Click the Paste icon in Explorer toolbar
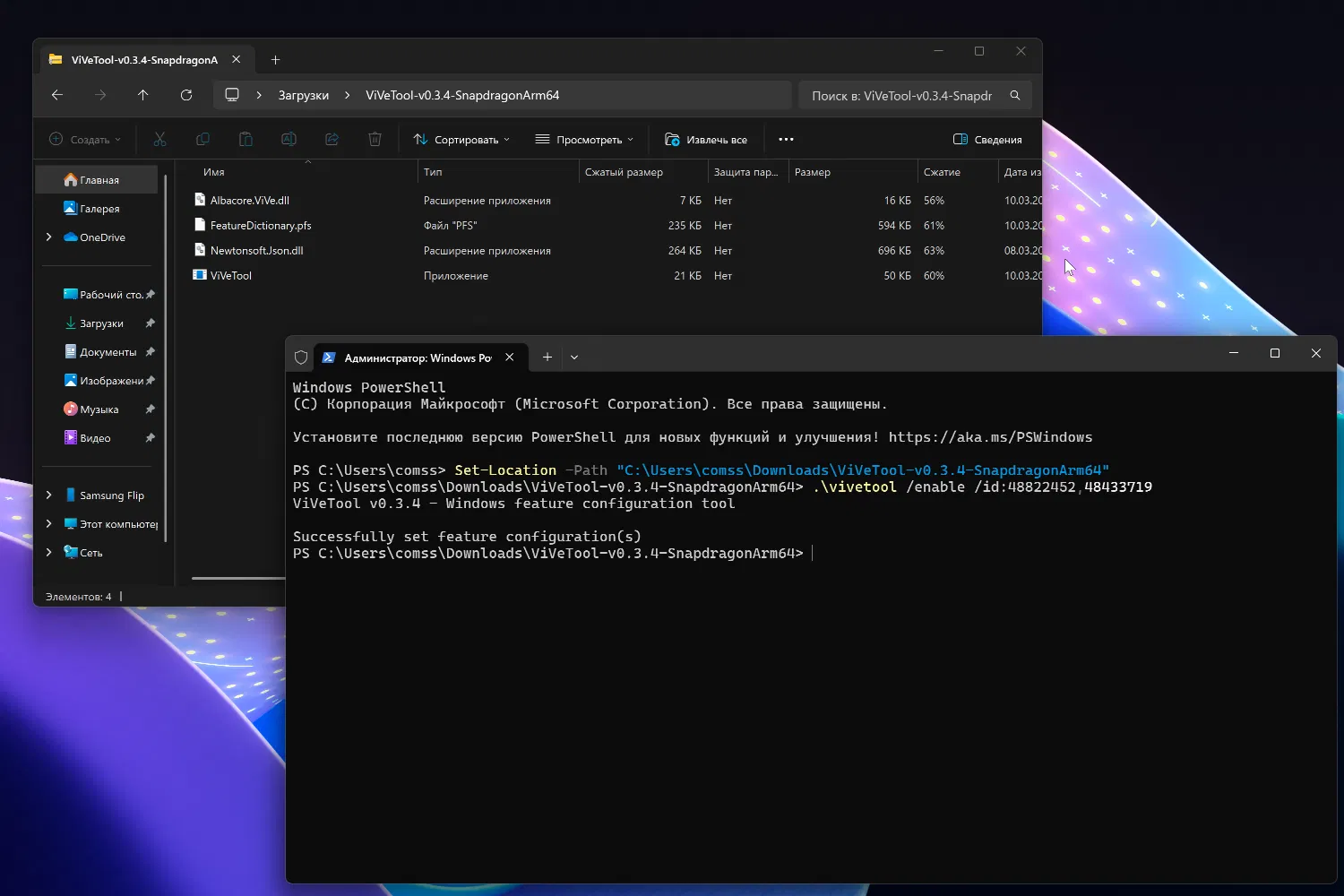 coord(246,139)
